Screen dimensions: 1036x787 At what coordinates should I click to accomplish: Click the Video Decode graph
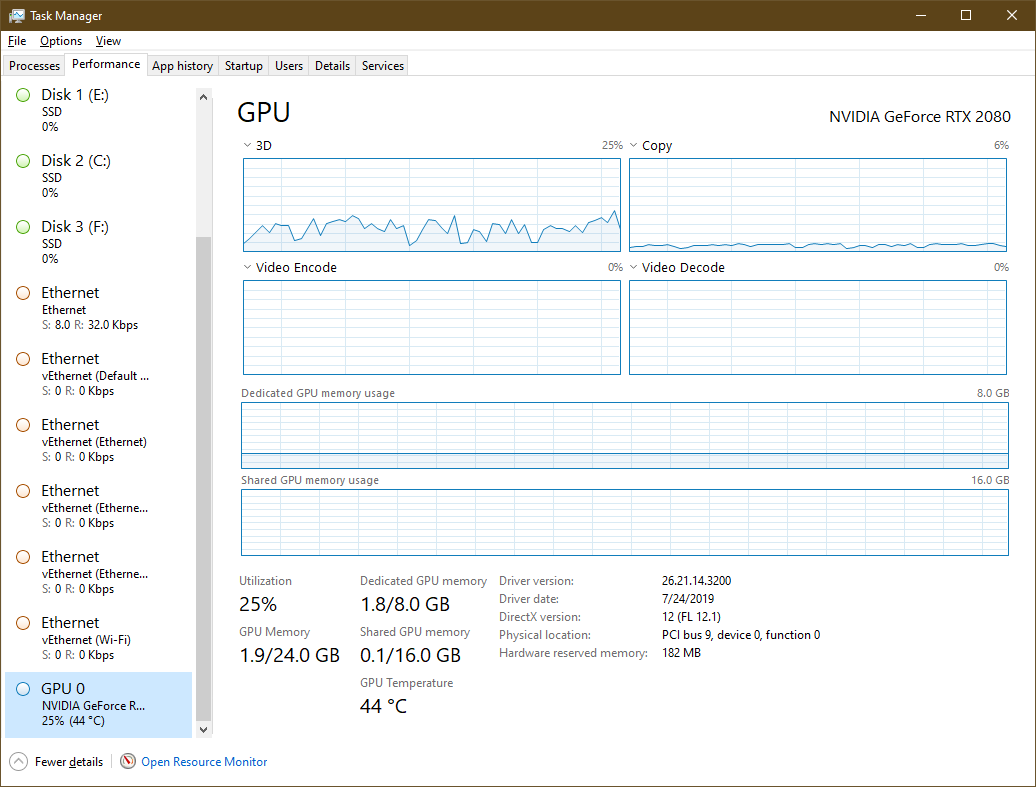point(818,328)
